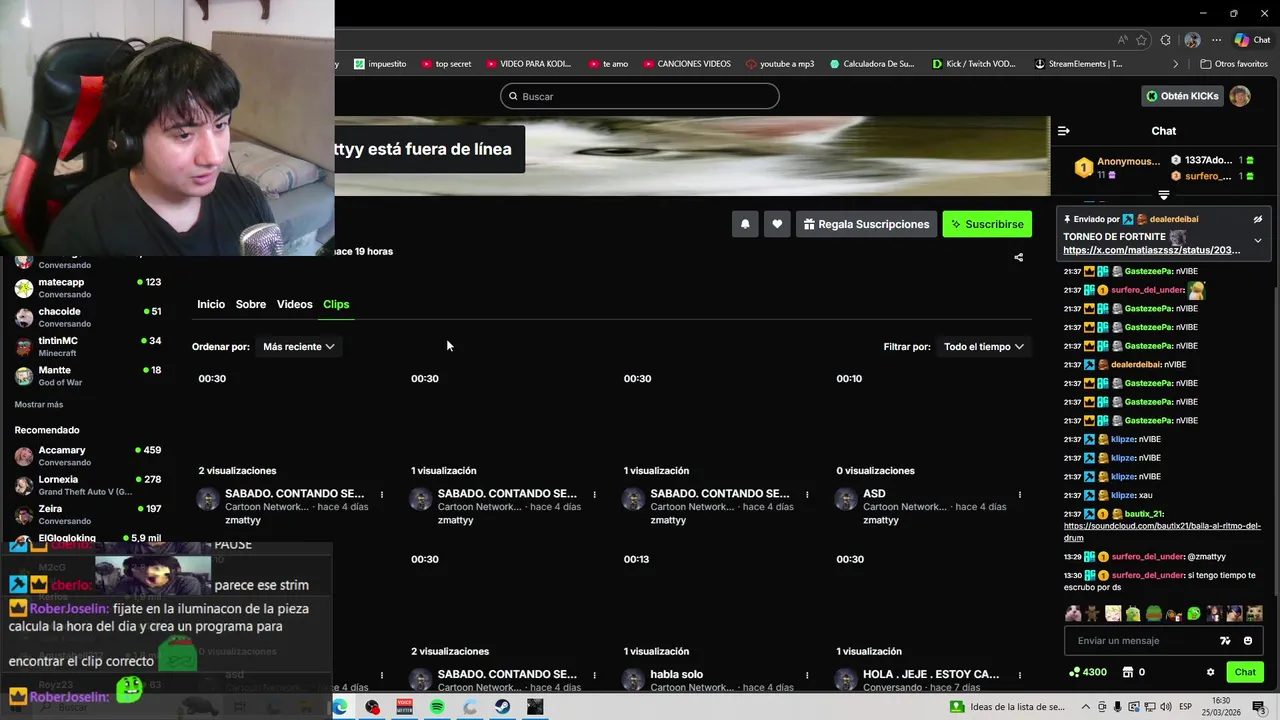
Task: Click the browser favorites star icon
Action: [x=1141, y=40]
